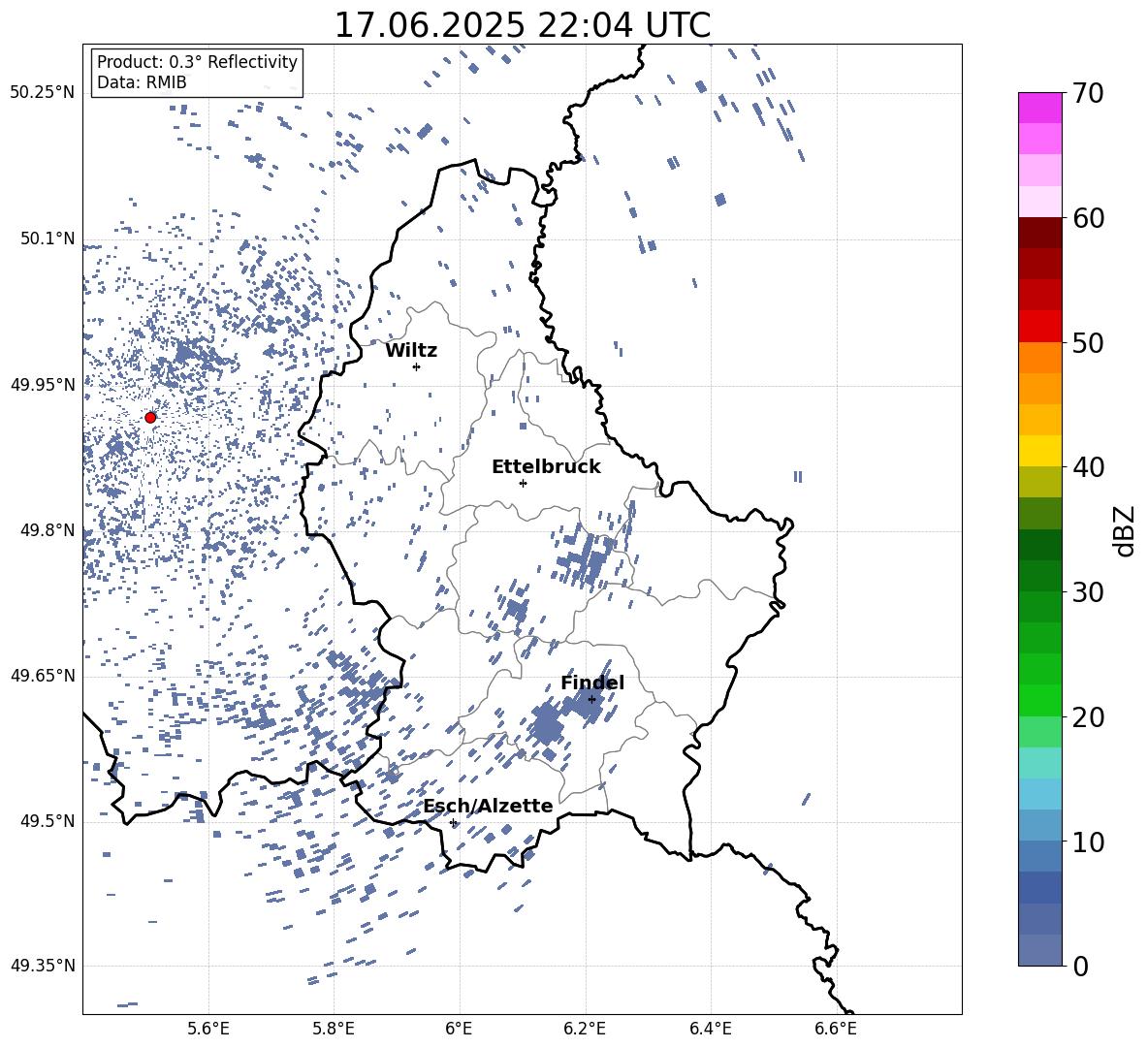The image size is (1148, 1048).
Task: Click the 49.65°N latitude label
Action: [x=43, y=676]
